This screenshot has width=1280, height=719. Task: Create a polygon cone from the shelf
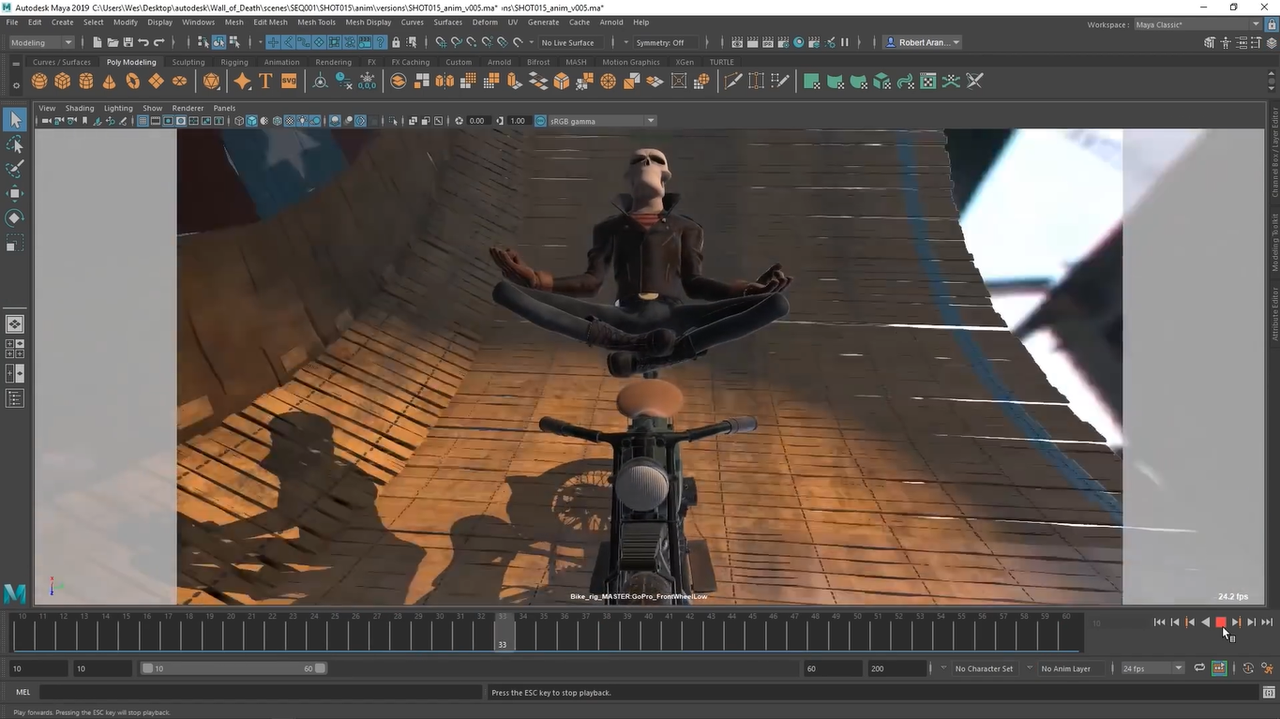pos(109,81)
